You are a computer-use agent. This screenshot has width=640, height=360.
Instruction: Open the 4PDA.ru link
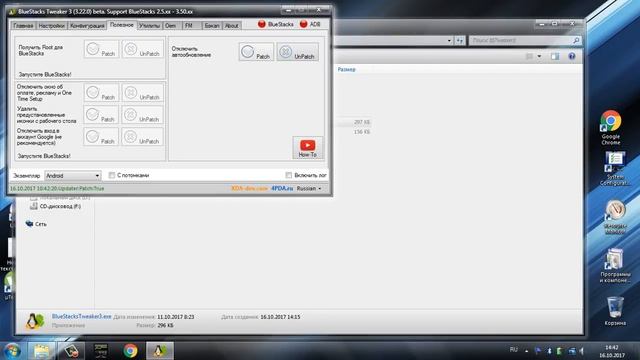coord(282,189)
